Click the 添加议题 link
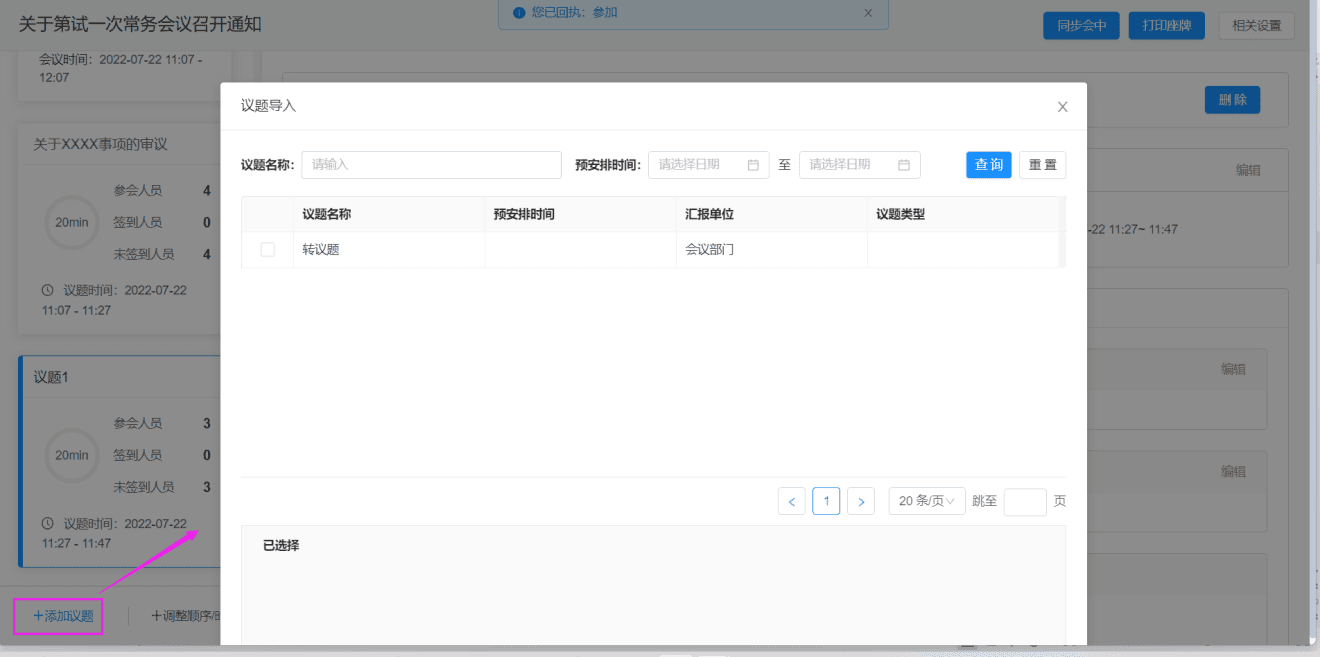Viewport: 1320px width, 657px height. tap(65, 616)
